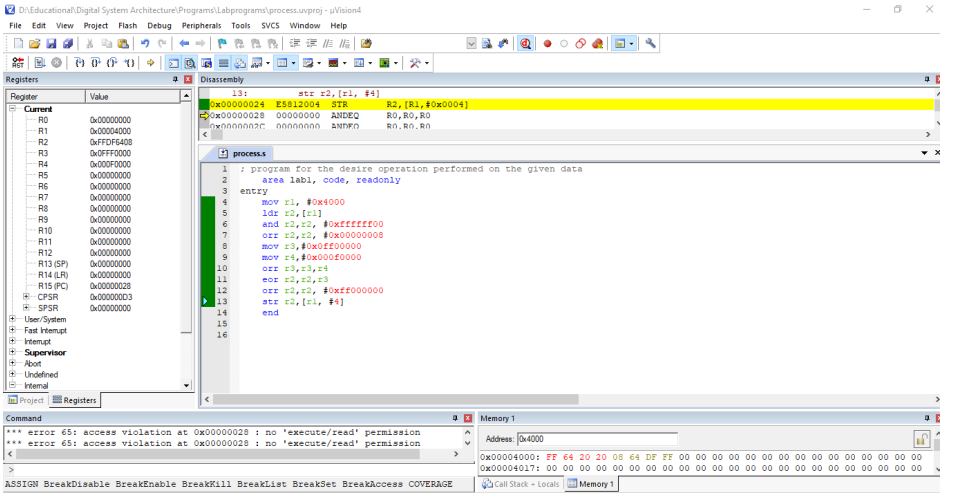Toggle Registers window button

[223, 63]
